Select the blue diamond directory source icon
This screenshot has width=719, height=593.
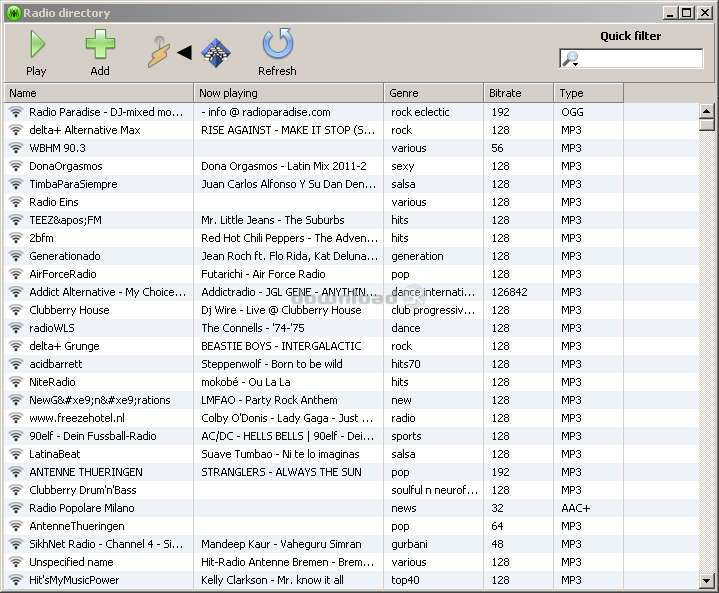point(216,53)
